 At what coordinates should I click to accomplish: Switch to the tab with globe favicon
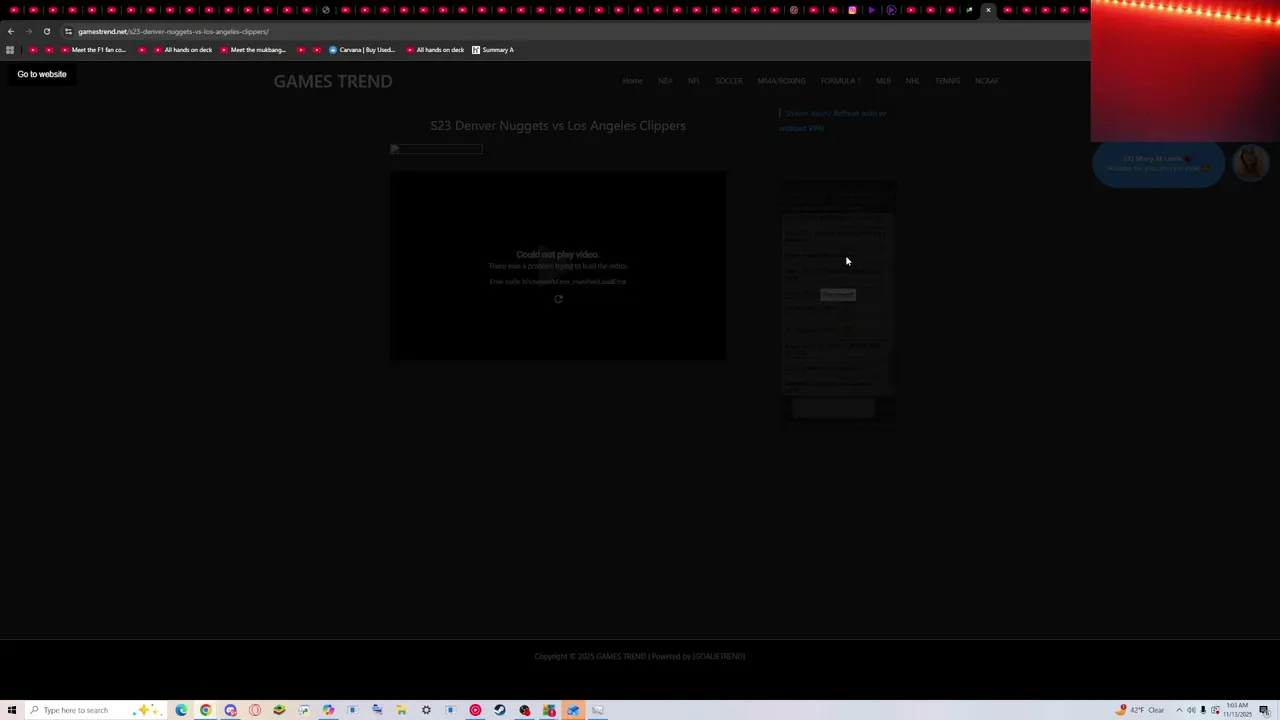click(x=326, y=10)
